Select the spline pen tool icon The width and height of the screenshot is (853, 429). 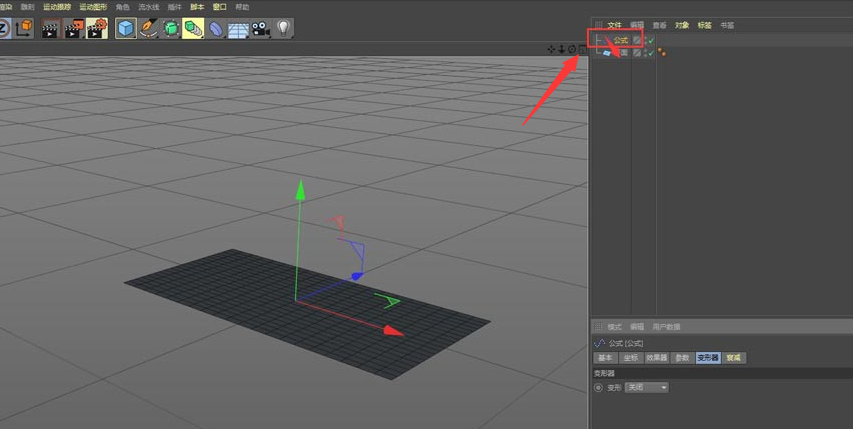tap(148, 28)
